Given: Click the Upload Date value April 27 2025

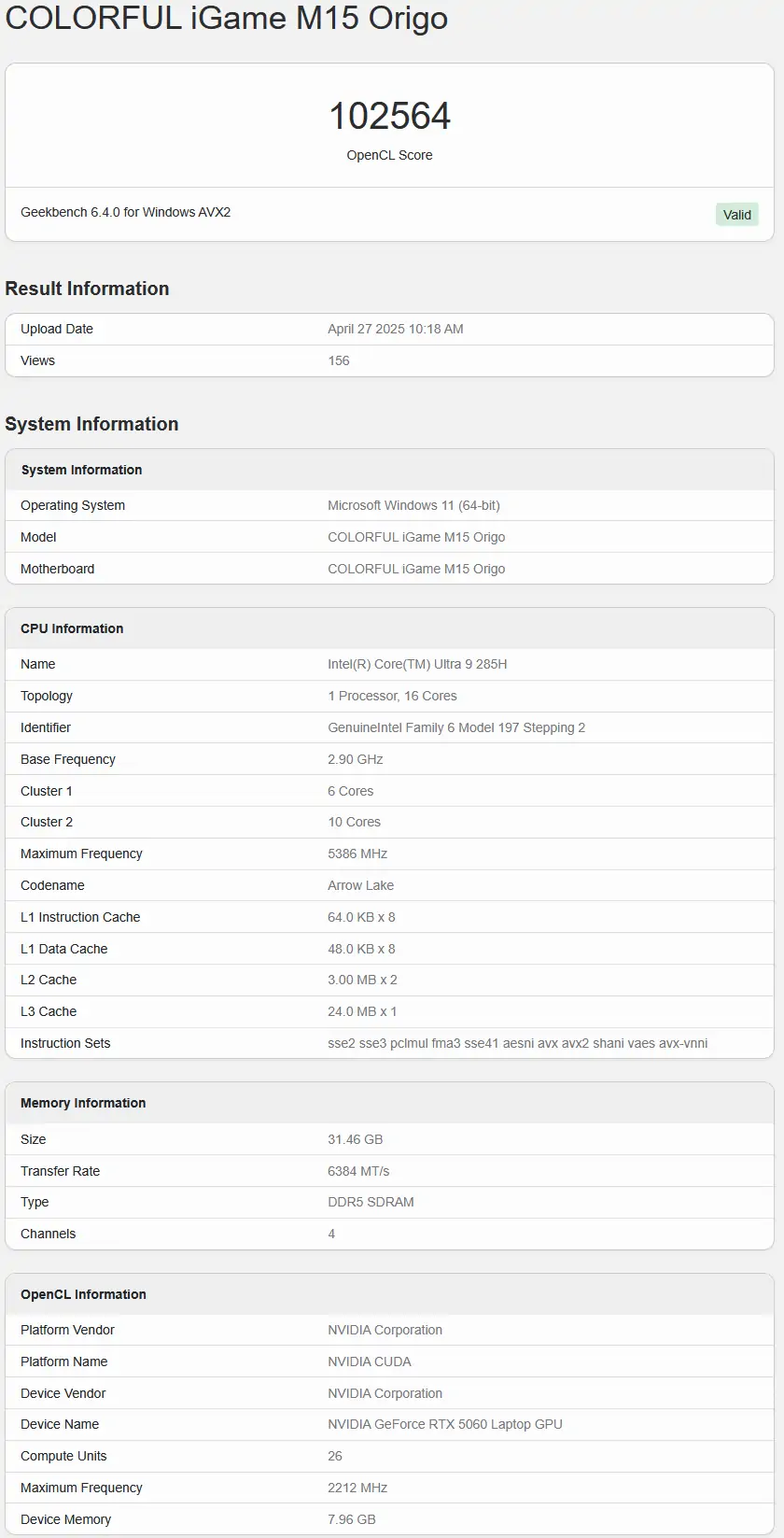Looking at the screenshot, I should (x=396, y=329).
